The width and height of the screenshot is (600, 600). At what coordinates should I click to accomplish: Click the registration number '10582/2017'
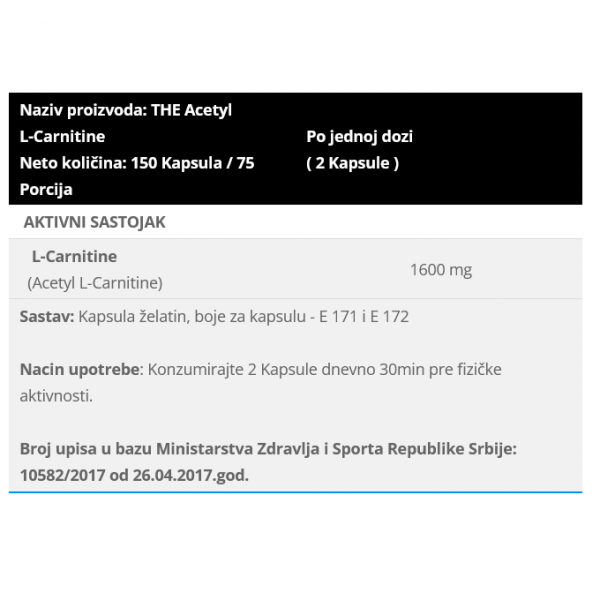[x=62, y=475]
